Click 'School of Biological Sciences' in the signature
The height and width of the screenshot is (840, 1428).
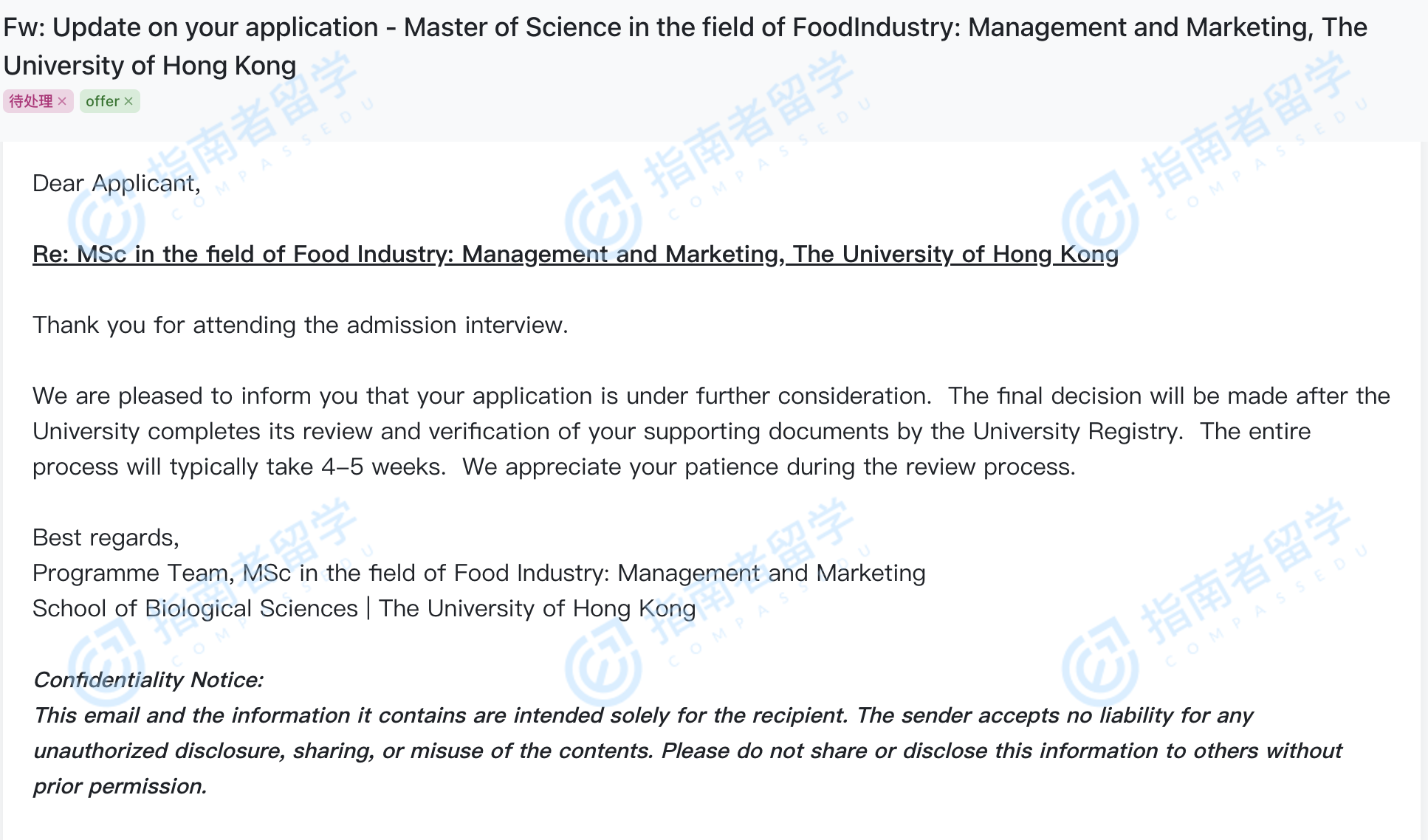click(195, 608)
